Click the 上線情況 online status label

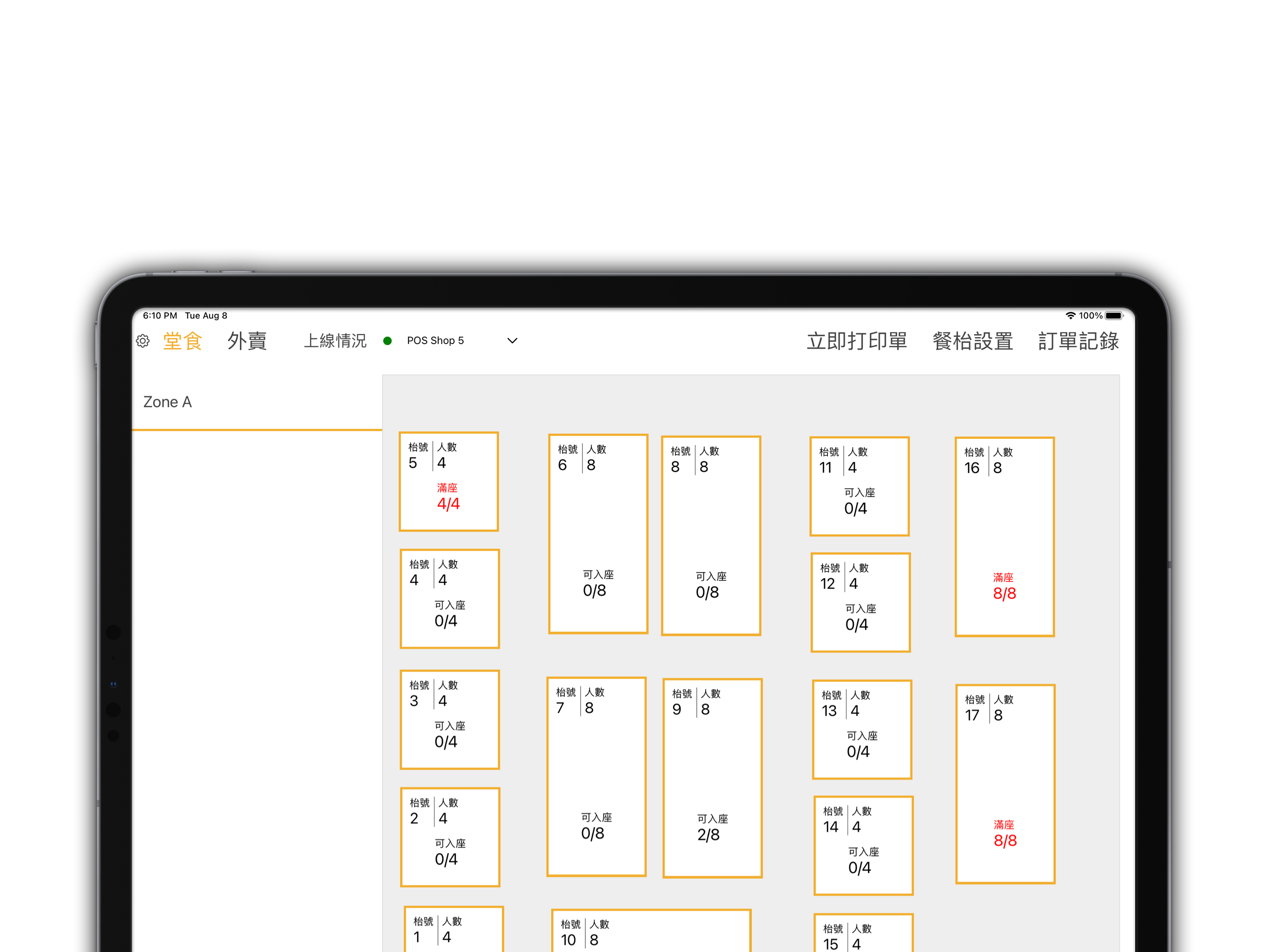335,341
